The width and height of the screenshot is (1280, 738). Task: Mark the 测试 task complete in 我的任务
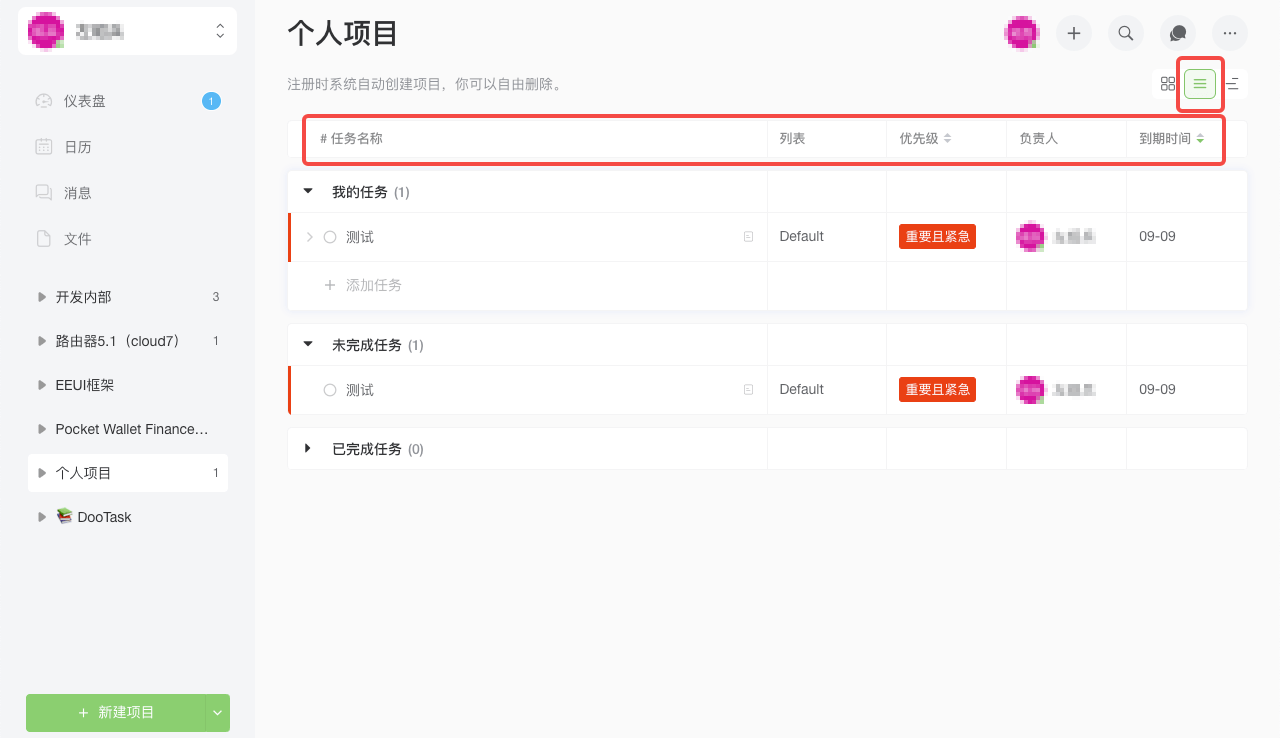click(x=330, y=236)
